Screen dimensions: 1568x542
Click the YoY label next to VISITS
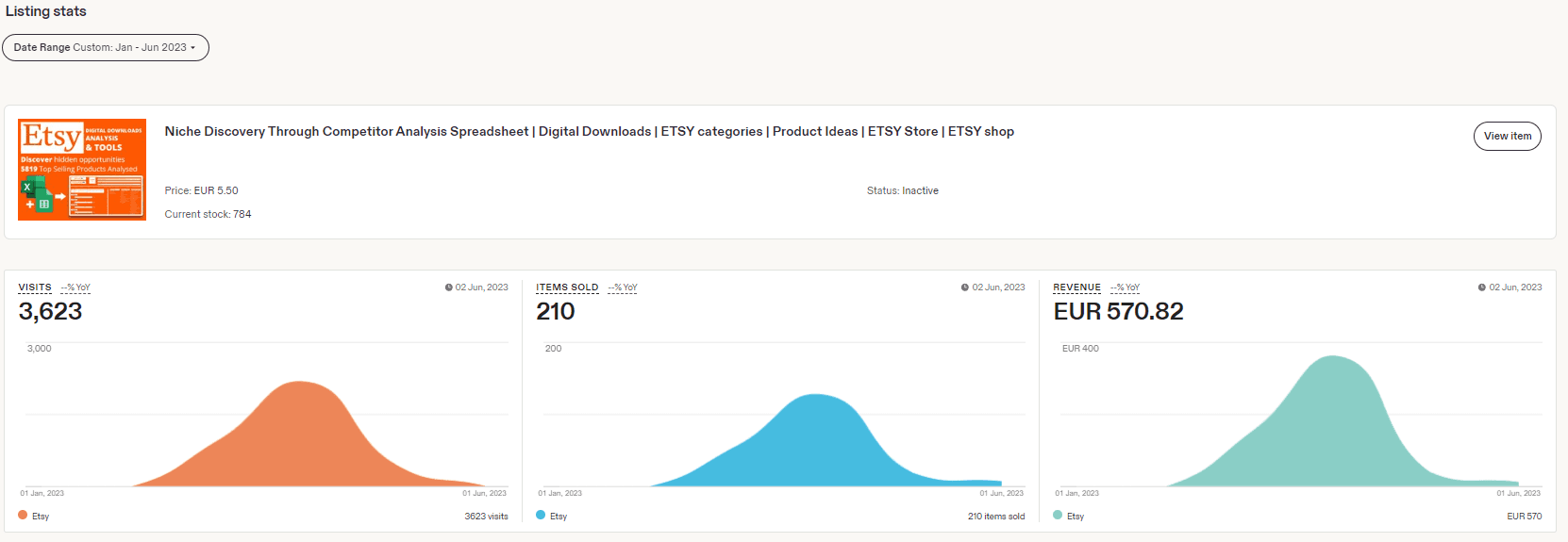(x=75, y=287)
